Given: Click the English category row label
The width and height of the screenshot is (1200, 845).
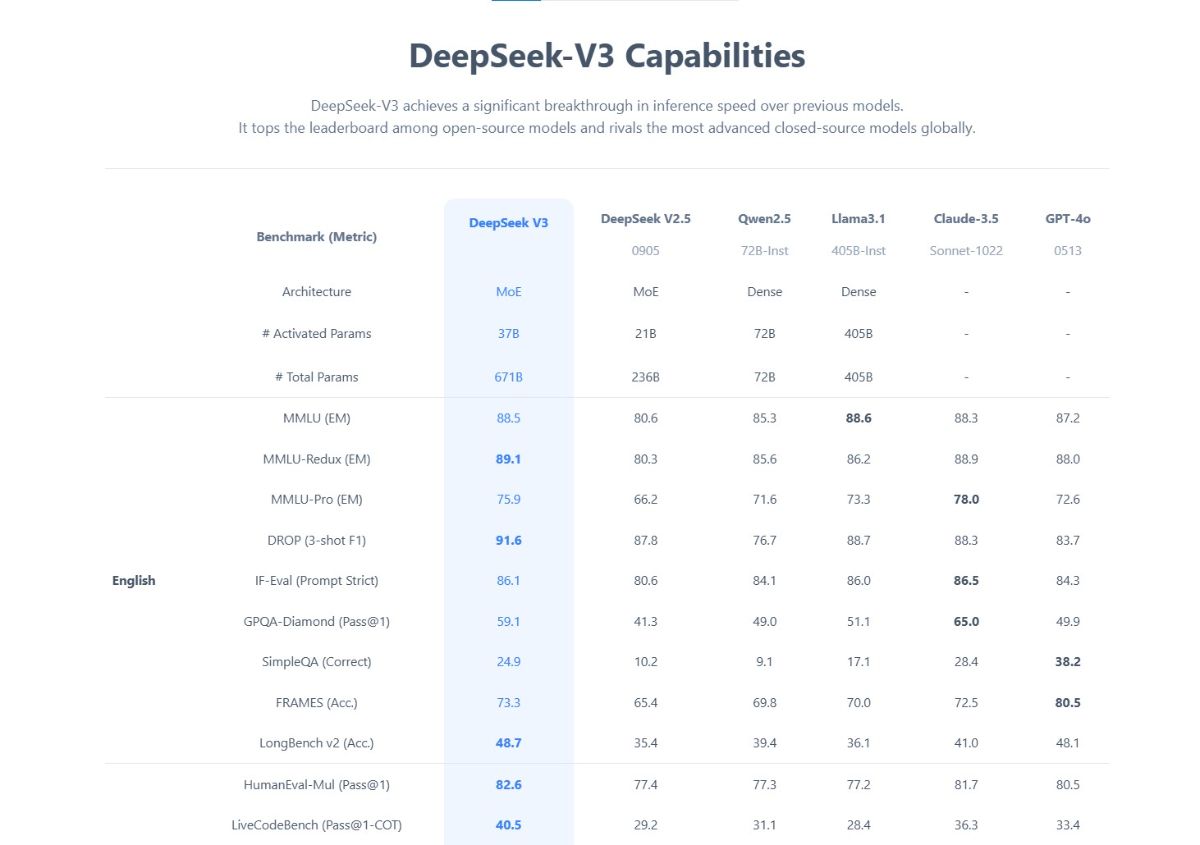Looking at the screenshot, I should [134, 581].
